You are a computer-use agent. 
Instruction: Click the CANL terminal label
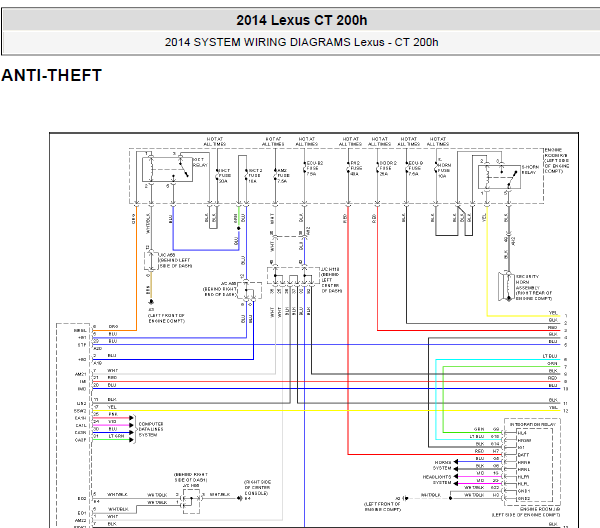(x=81, y=425)
